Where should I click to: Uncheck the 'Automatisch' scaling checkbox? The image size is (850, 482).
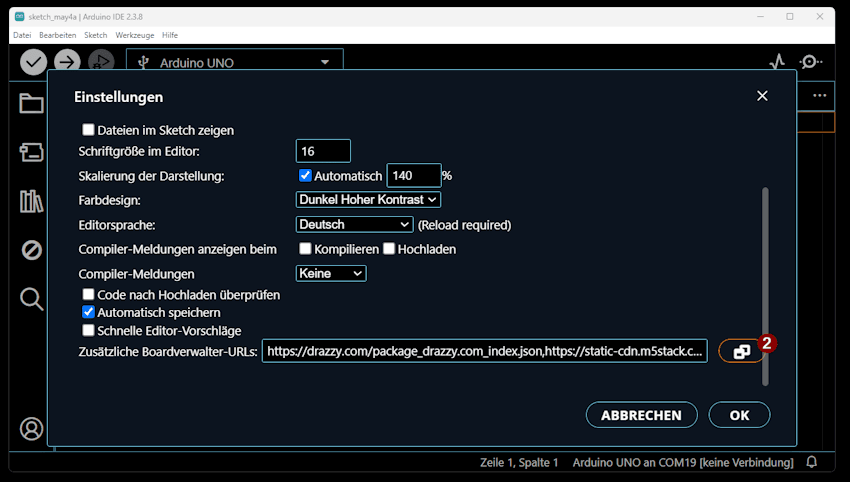tap(305, 175)
